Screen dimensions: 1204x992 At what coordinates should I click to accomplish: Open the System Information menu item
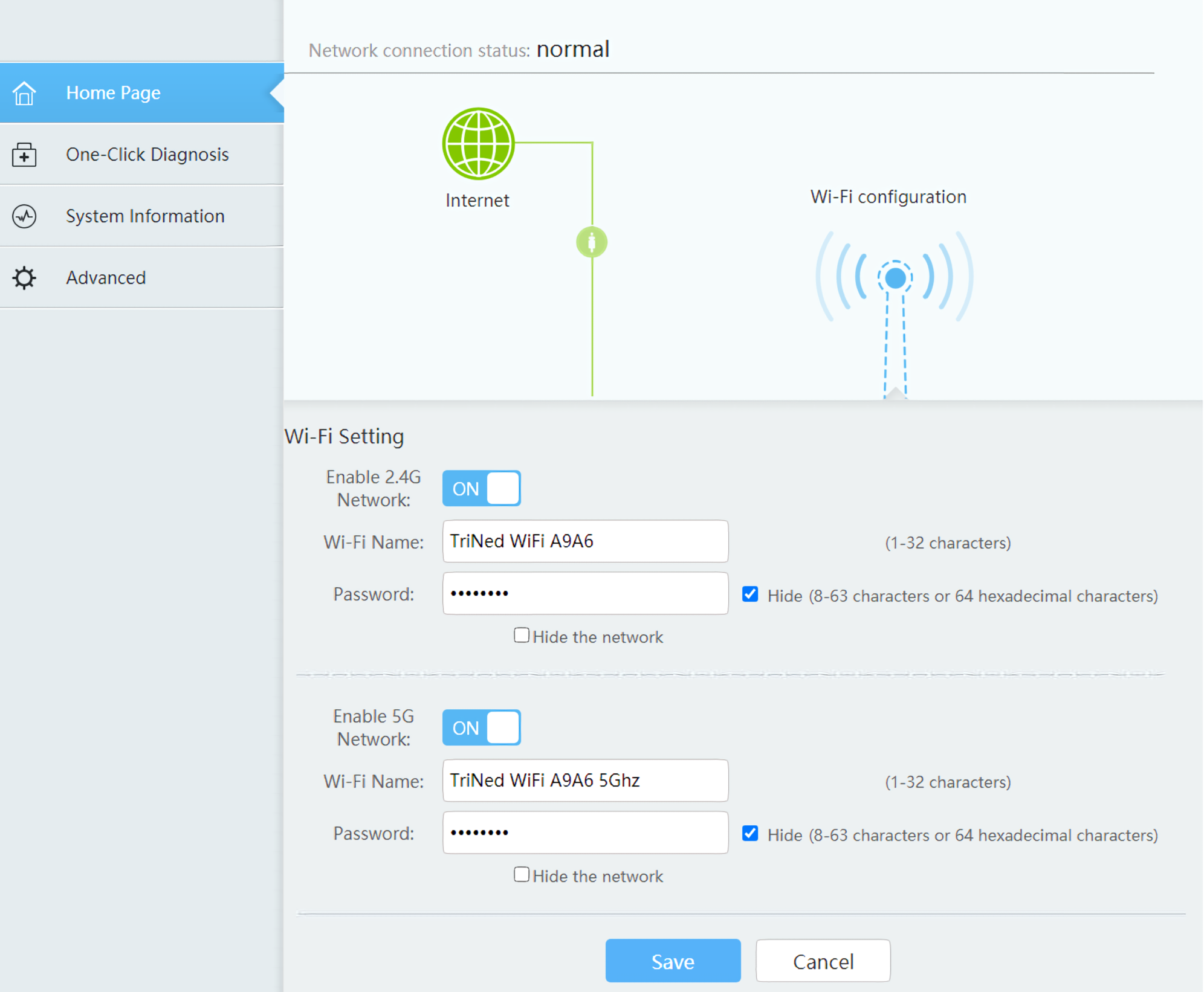pos(145,216)
